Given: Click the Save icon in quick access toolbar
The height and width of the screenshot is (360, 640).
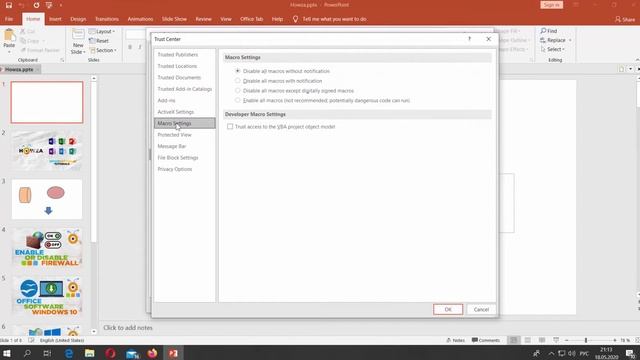Looking at the screenshot, I should tap(9, 5).
